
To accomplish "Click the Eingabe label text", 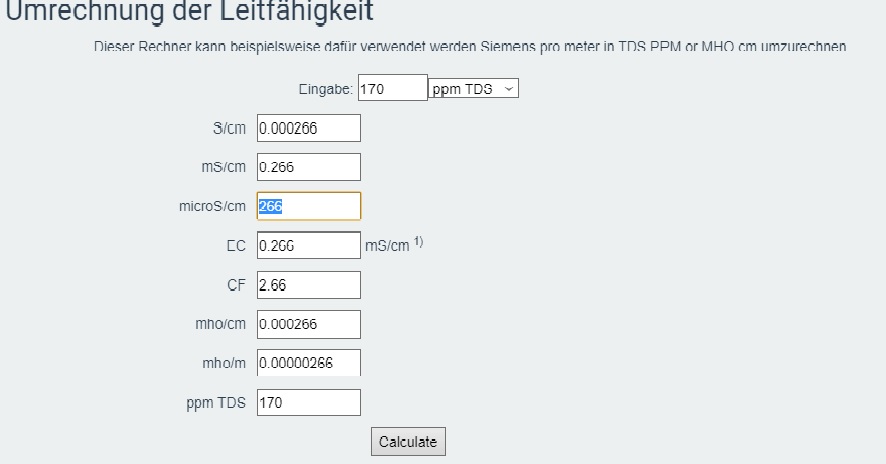I will point(326,89).
